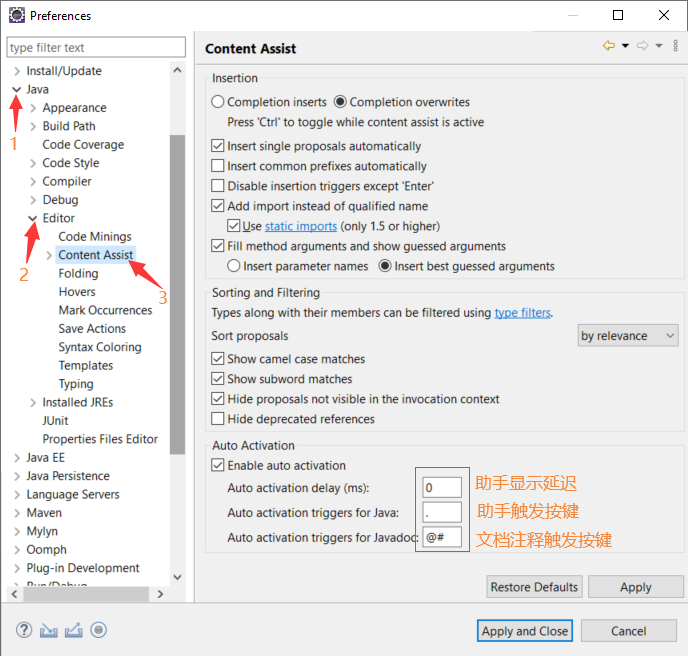Collapse the Java tree node
Image resolution: width=688 pixels, height=656 pixels.
tap(17, 90)
